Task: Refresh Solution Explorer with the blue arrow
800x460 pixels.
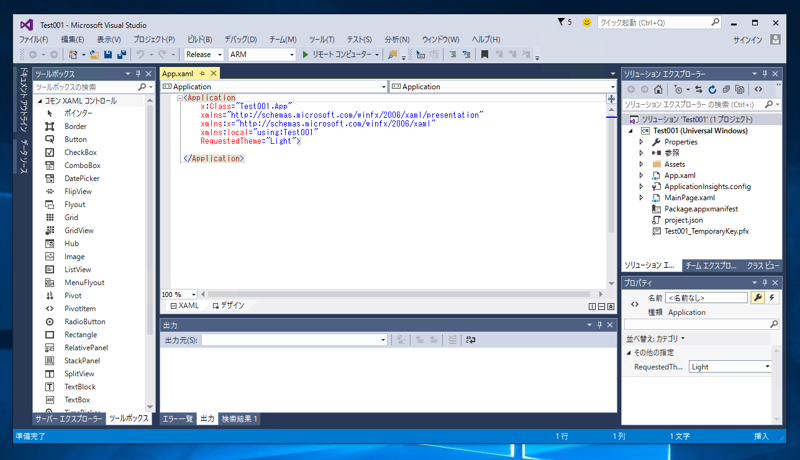Action: click(712, 89)
